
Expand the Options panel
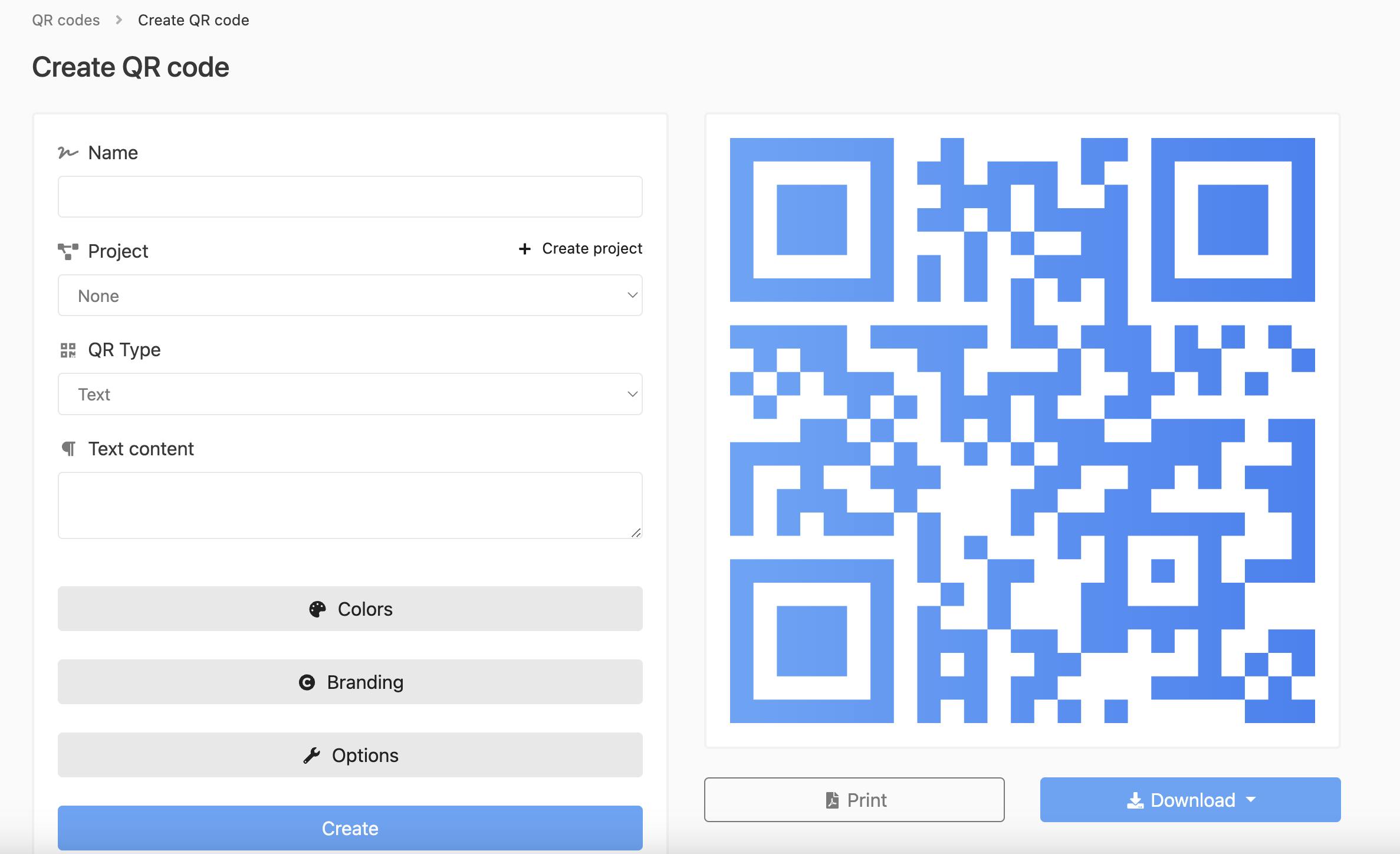[x=350, y=754]
